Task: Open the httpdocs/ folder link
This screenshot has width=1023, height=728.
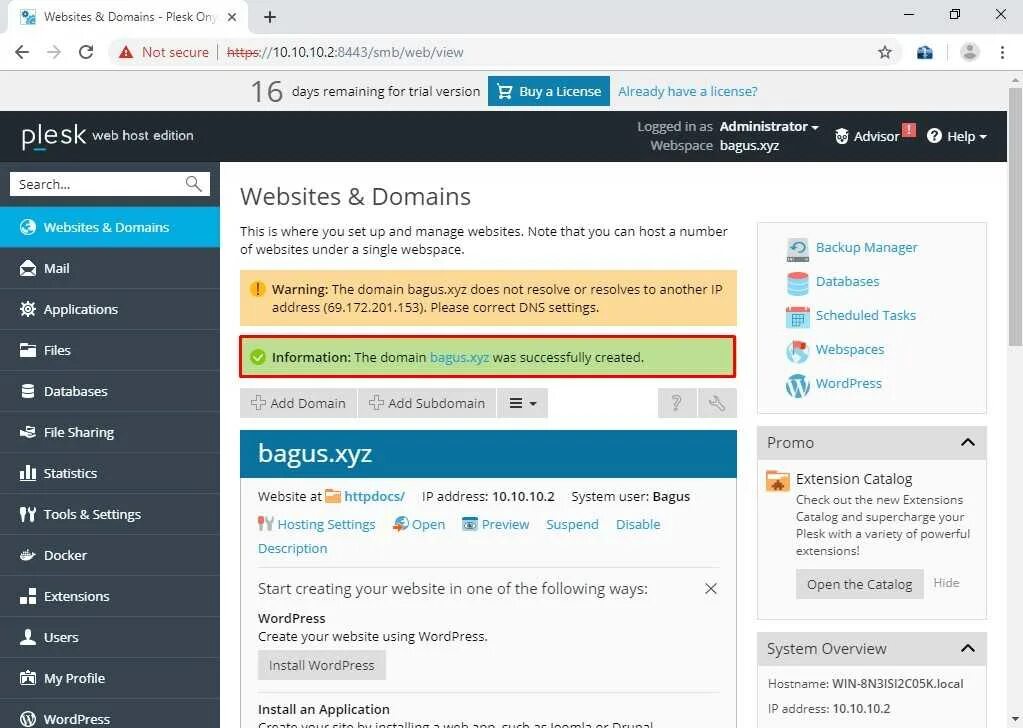Action: point(374,496)
